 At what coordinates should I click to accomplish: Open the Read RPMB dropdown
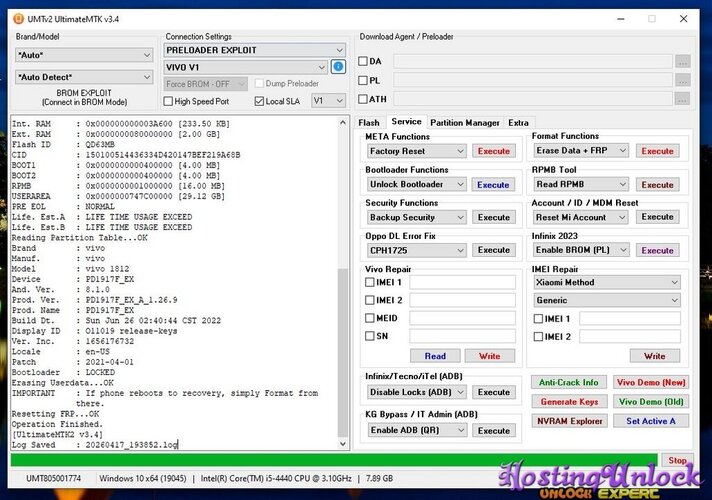pos(581,184)
